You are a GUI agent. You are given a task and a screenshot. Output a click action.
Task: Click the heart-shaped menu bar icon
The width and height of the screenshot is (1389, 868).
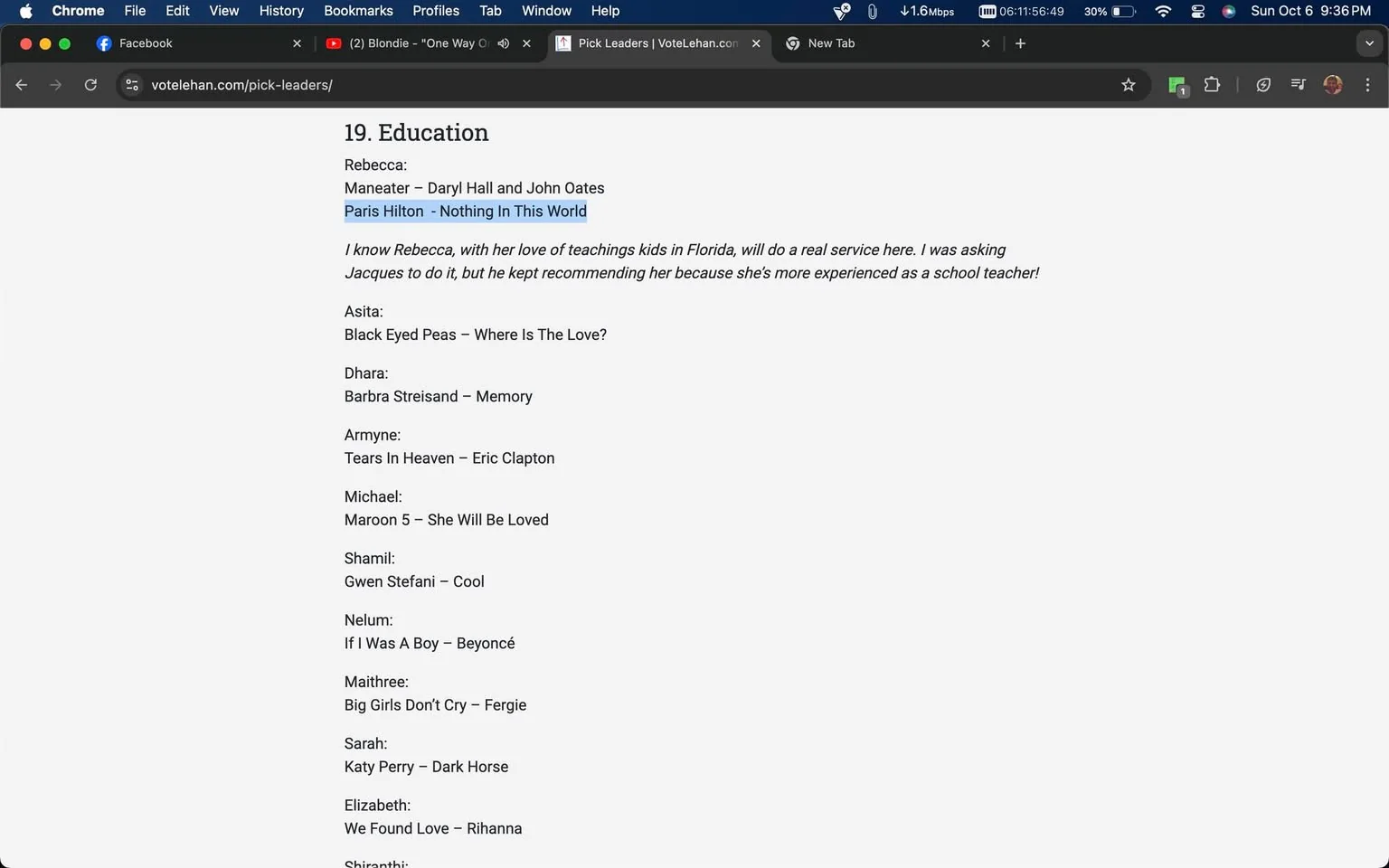tap(842, 11)
